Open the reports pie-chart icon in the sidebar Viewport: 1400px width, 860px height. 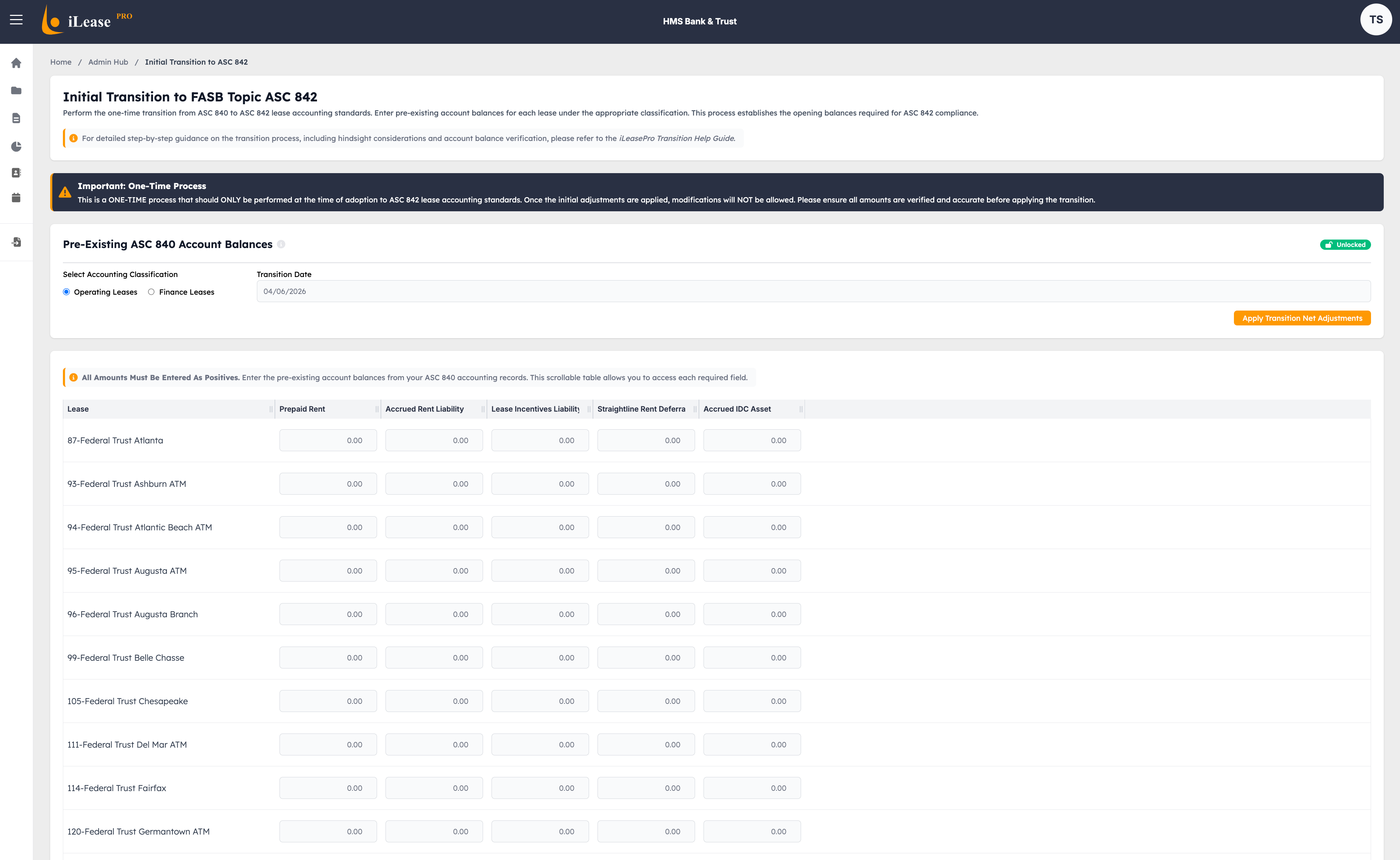coord(16,146)
